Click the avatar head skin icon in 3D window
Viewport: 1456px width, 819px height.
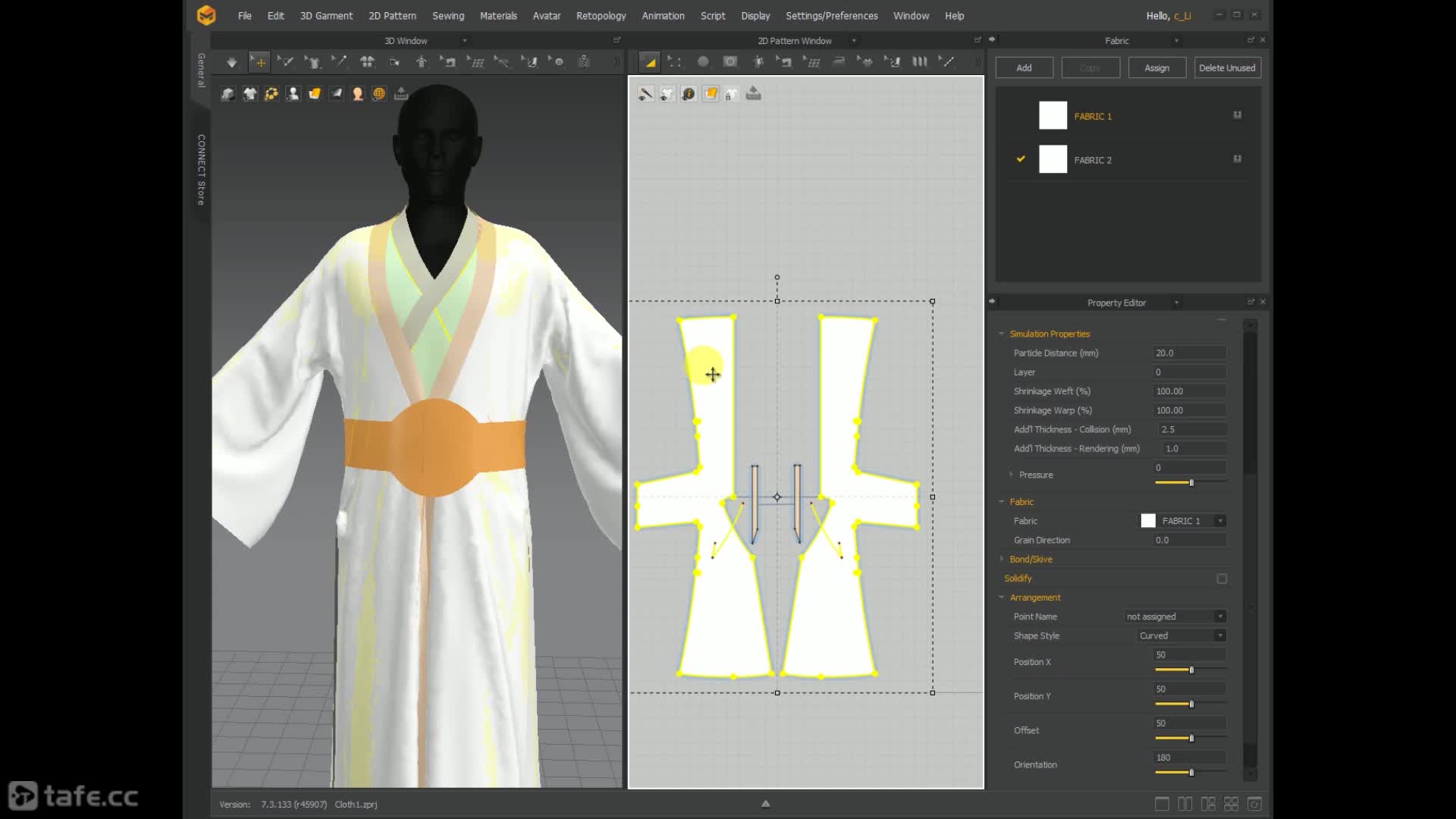pyautogui.click(x=357, y=94)
